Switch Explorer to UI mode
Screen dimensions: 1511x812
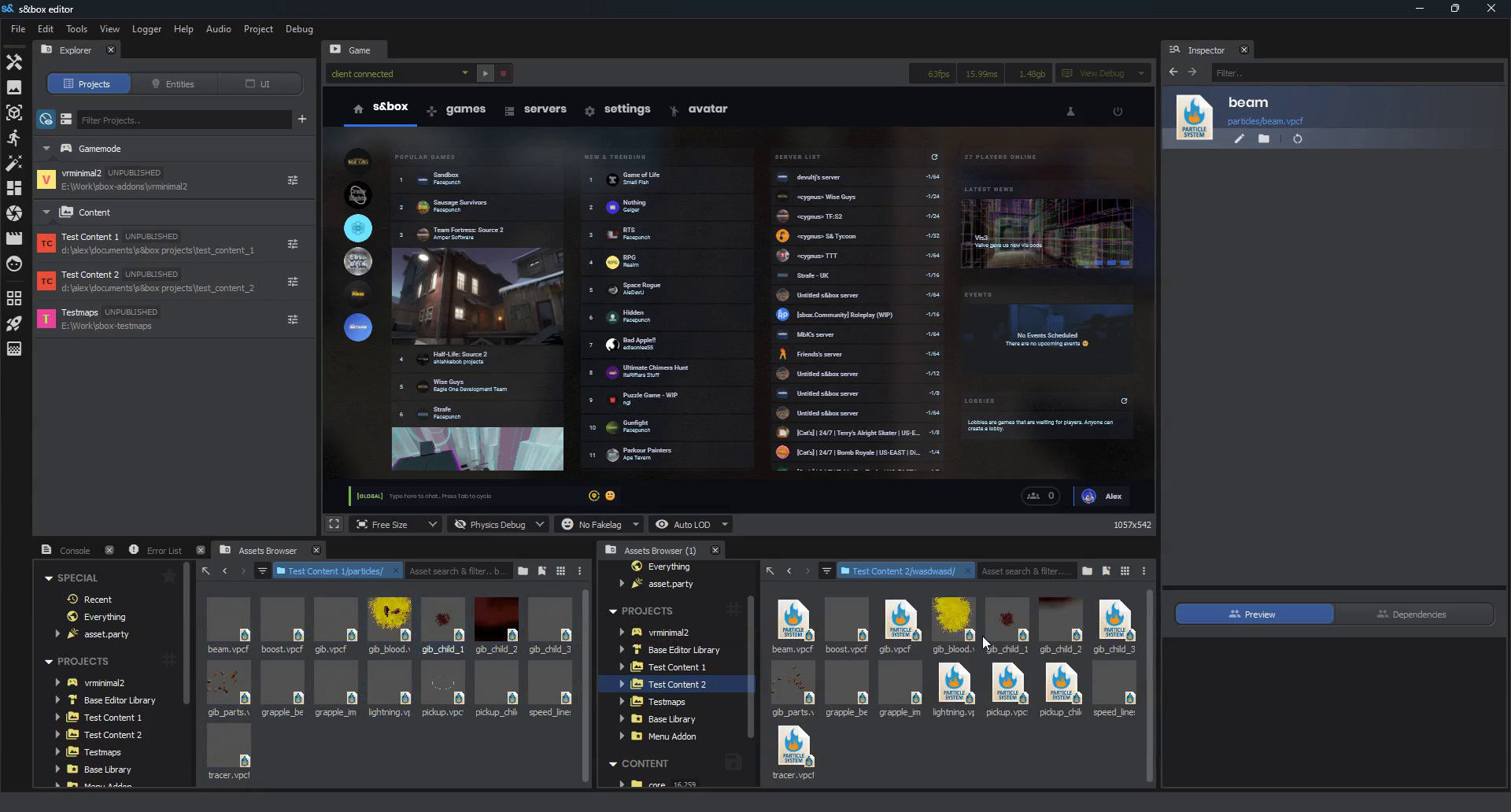click(258, 84)
